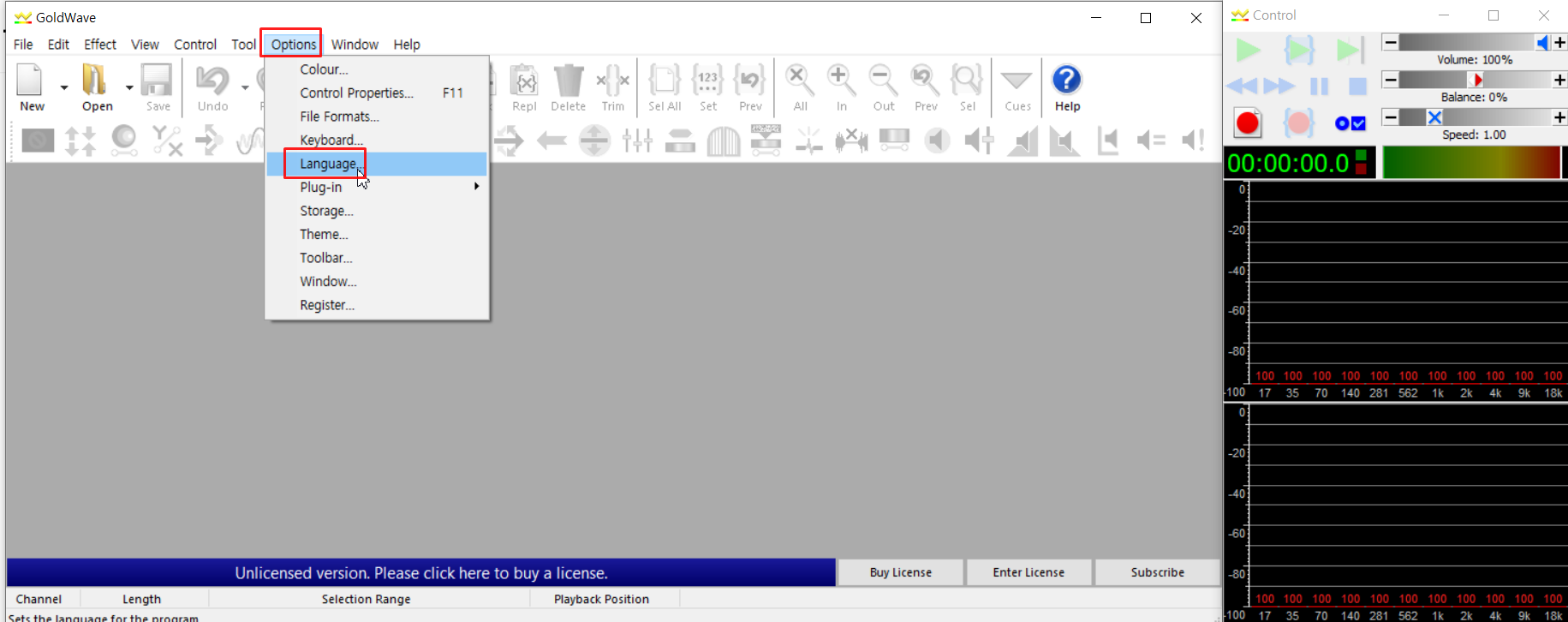Image resolution: width=1568 pixels, height=622 pixels.
Task: Click the Buy License button
Action: tap(901, 572)
